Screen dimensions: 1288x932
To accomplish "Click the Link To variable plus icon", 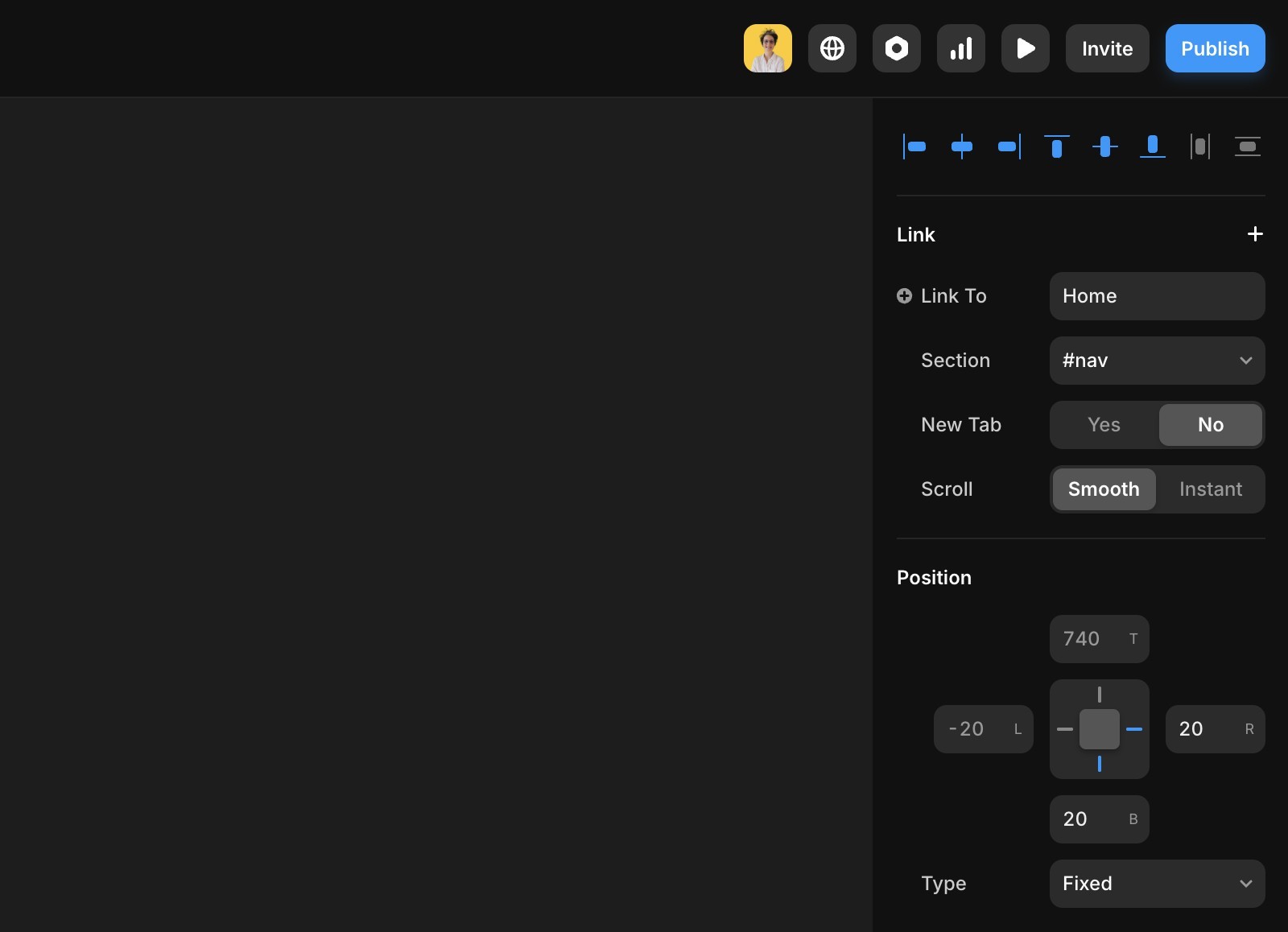I will pyautogui.click(x=904, y=296).
